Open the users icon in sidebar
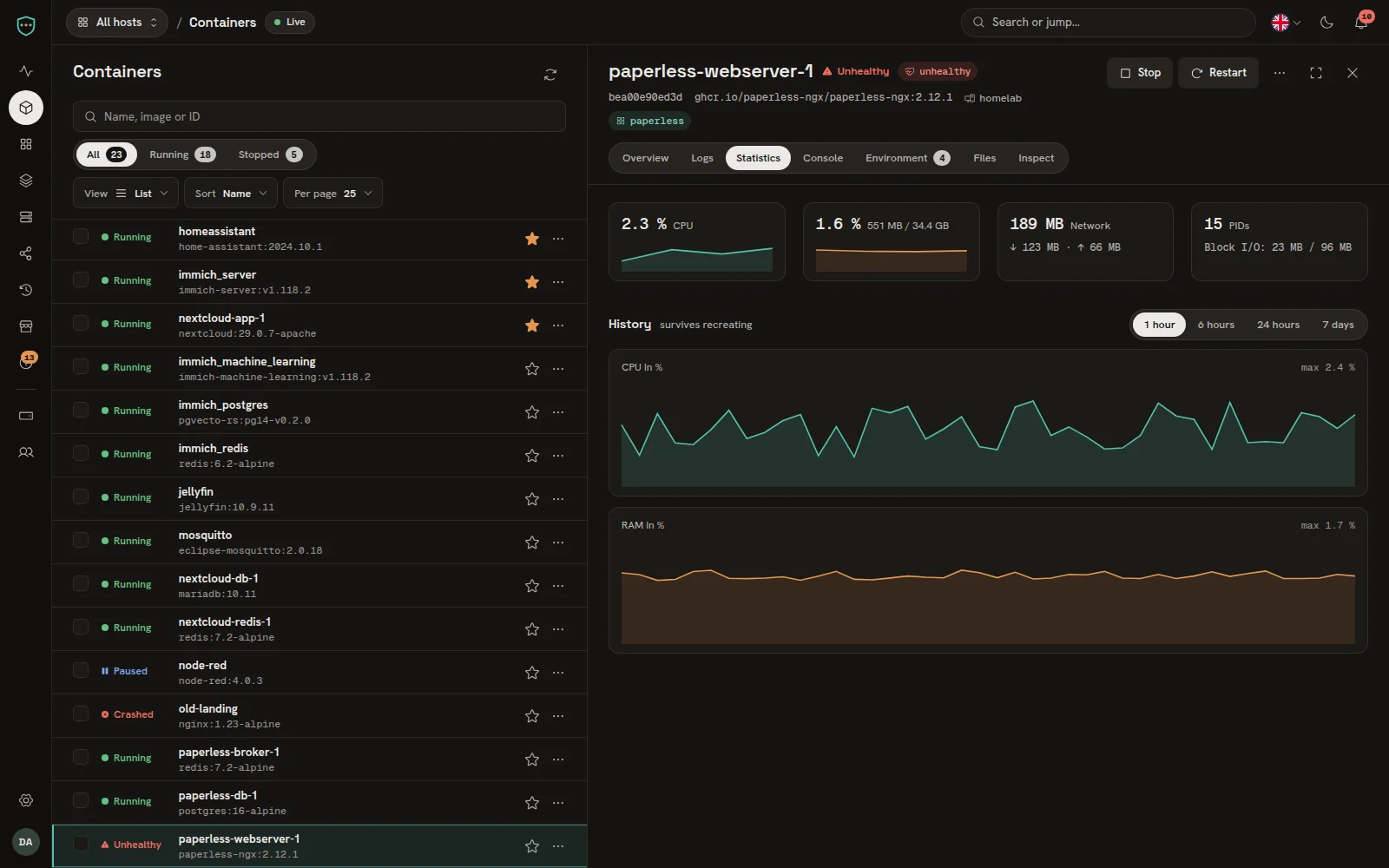 [x=26, y=452]
